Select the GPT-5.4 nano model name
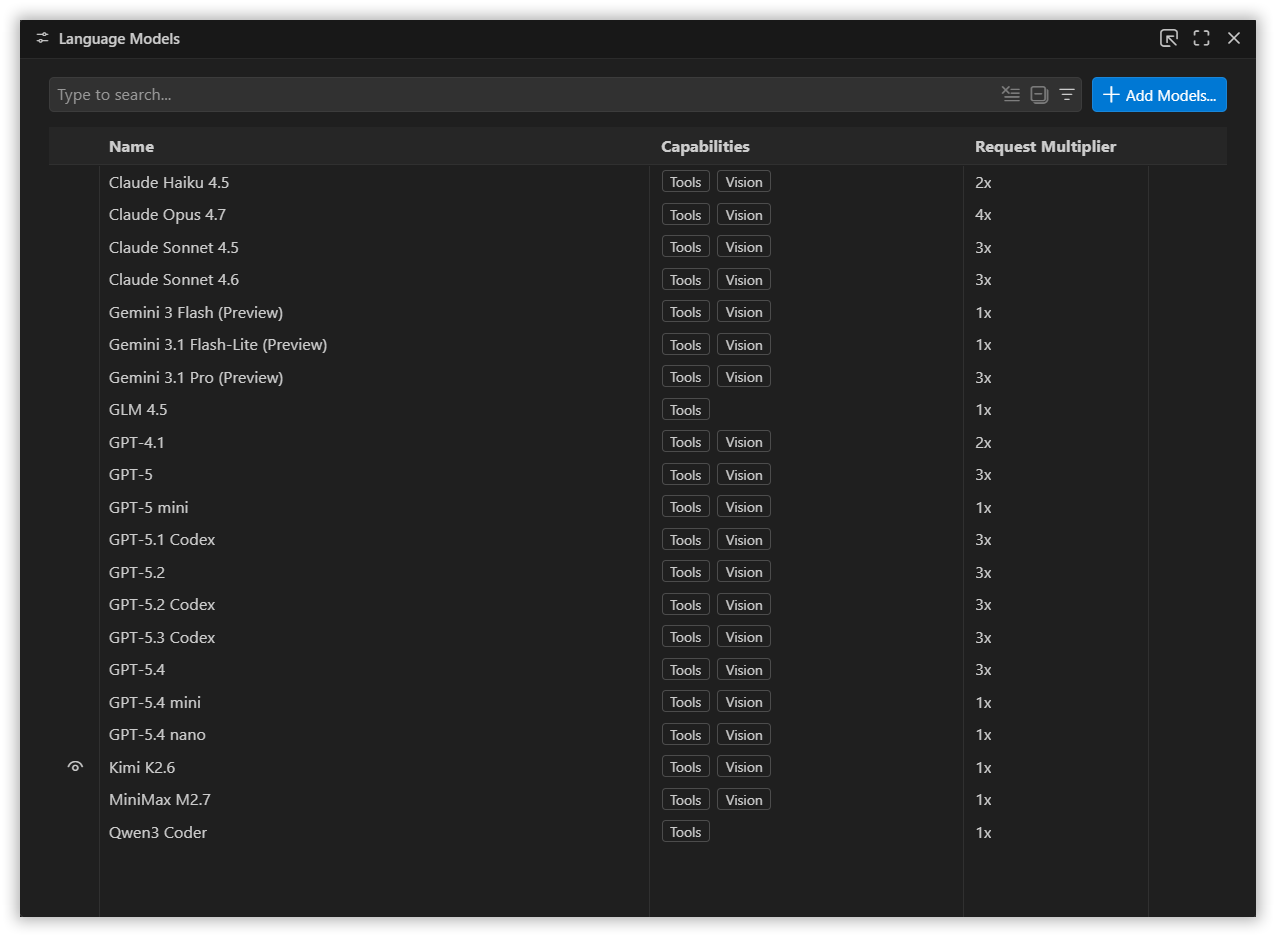 [157, 735]
